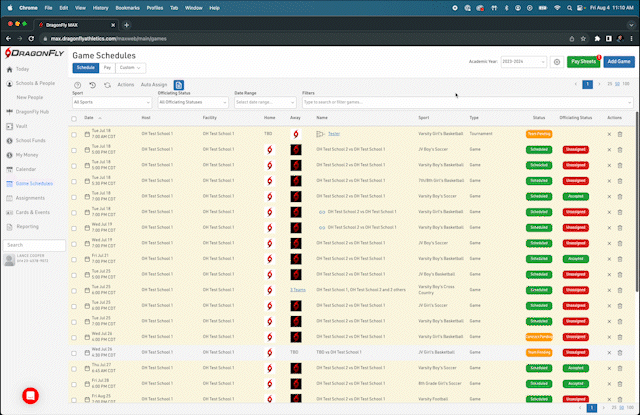
Task: Click the blue document export icon
Action: 179,85
